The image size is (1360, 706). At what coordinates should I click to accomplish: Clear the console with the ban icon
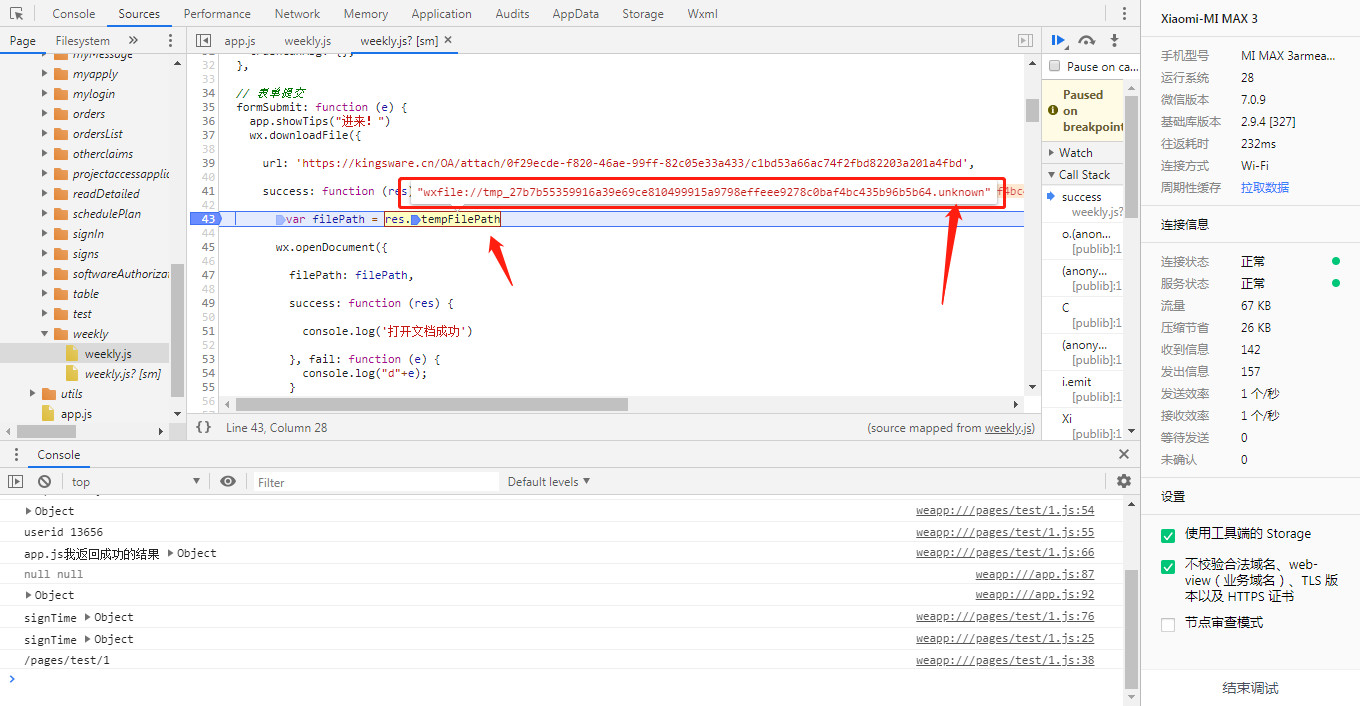pos(44,481)
